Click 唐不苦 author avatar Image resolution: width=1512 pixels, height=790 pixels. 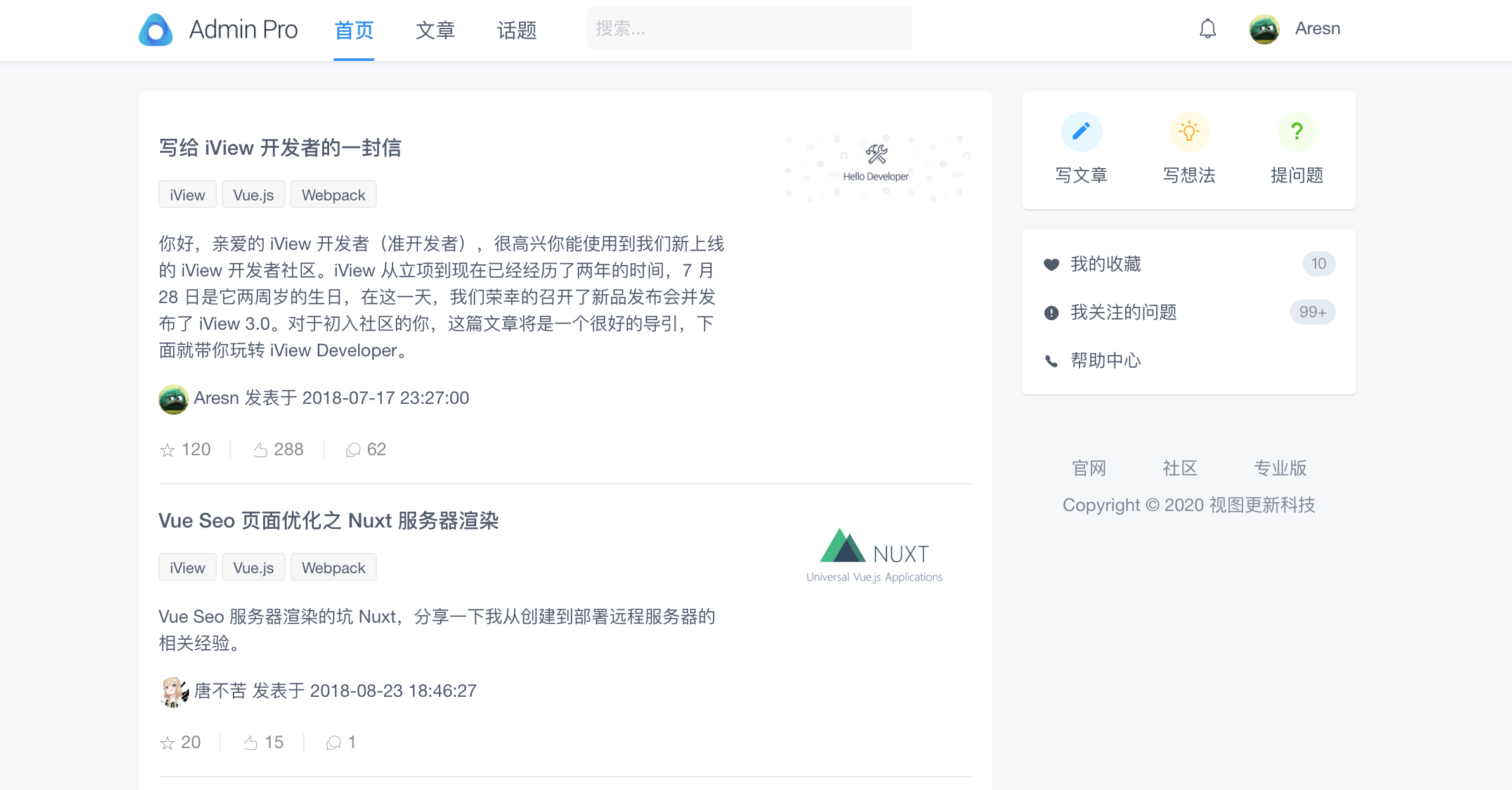click(x=173, y=692)
